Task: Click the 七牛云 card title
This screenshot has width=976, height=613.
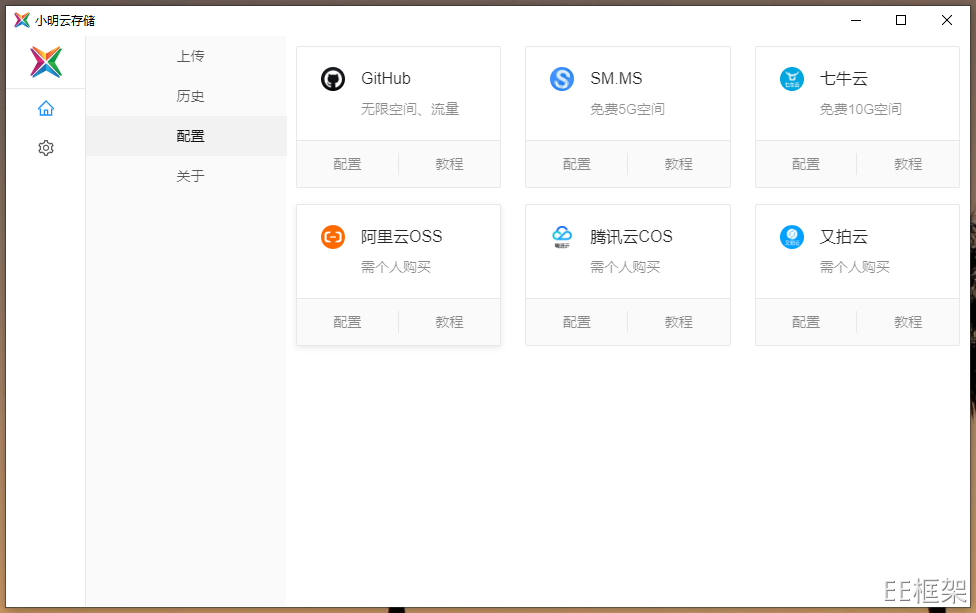Action: [x=843, y=78]
